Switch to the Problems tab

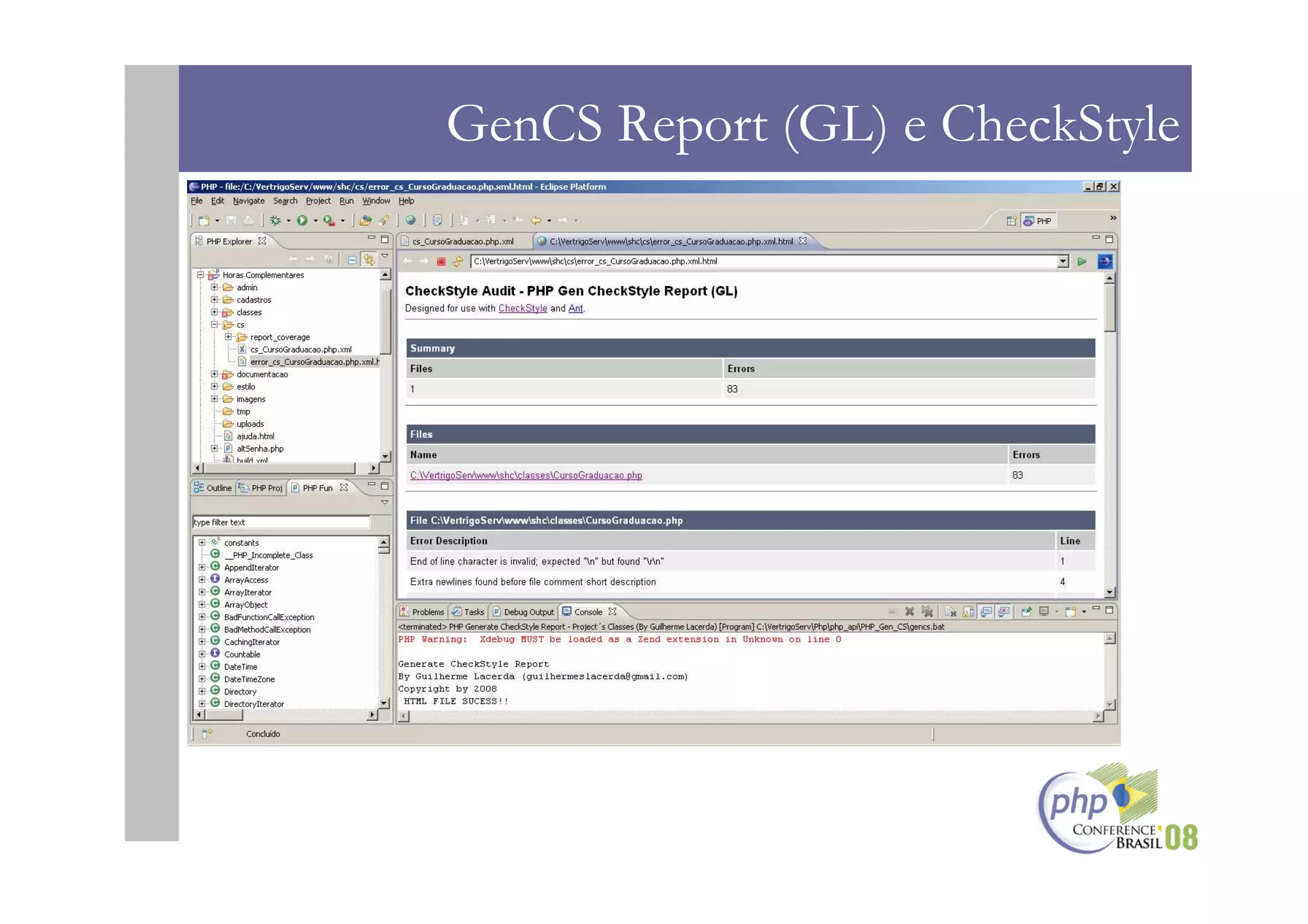[x=422, y=612]
